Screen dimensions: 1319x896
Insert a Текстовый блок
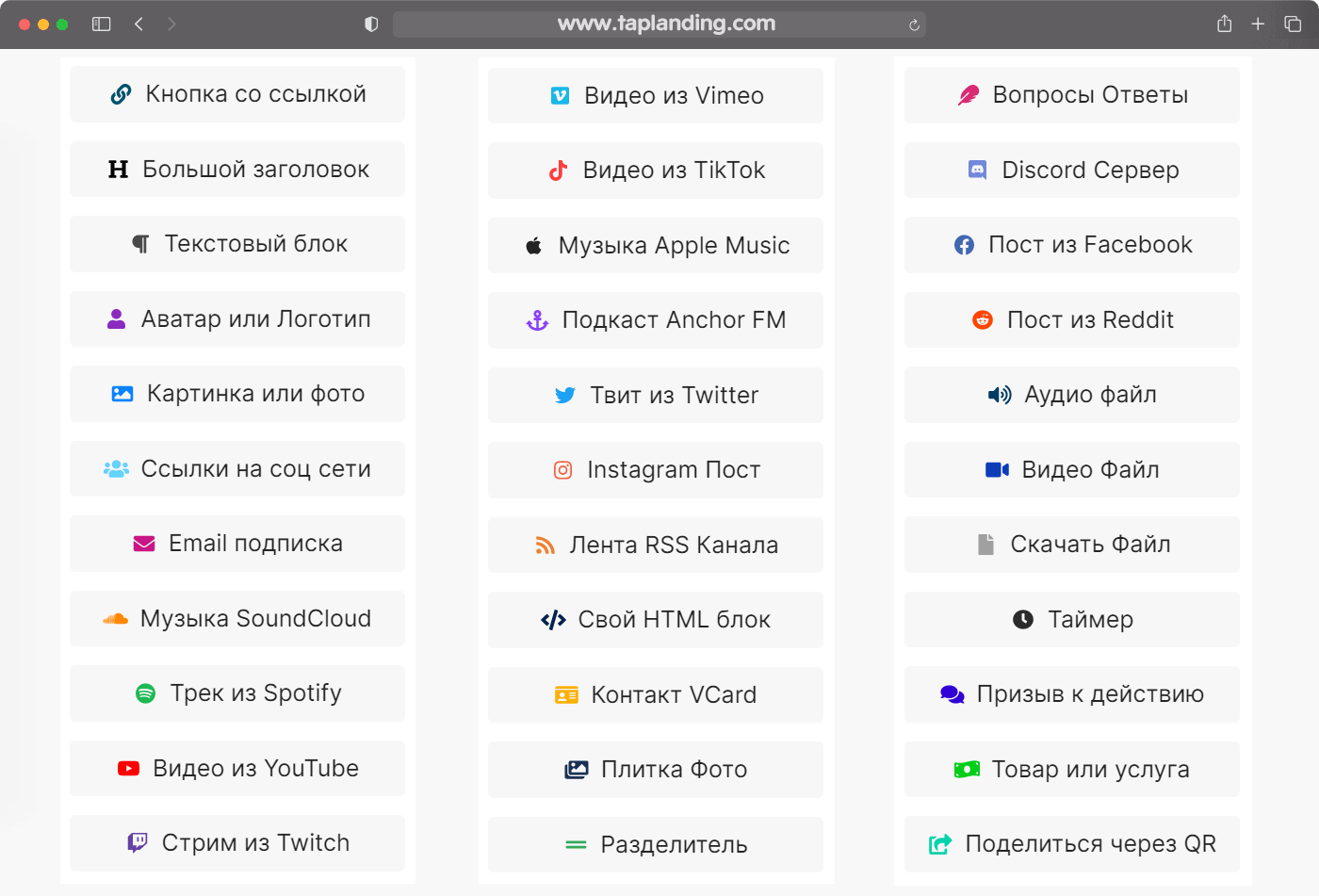click(237, 244)
